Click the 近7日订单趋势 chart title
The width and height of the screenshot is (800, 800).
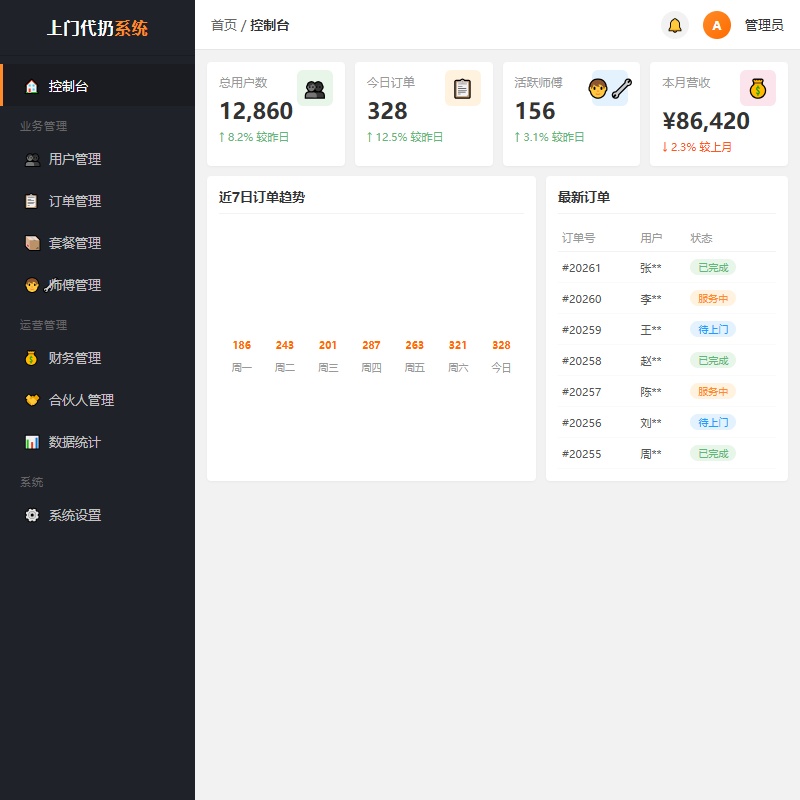[x=262, y=197]
